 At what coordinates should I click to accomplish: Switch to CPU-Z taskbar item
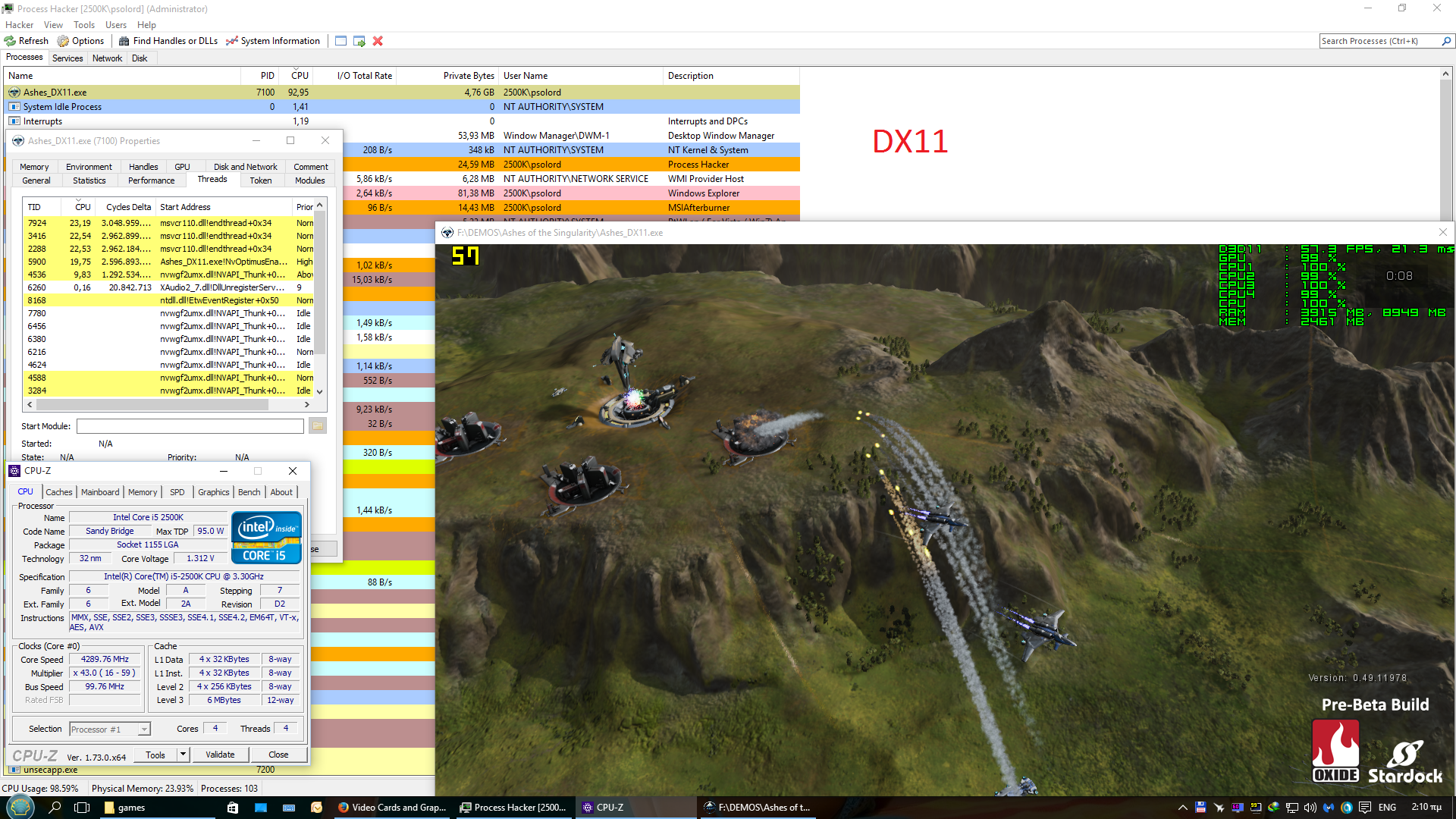635,808
